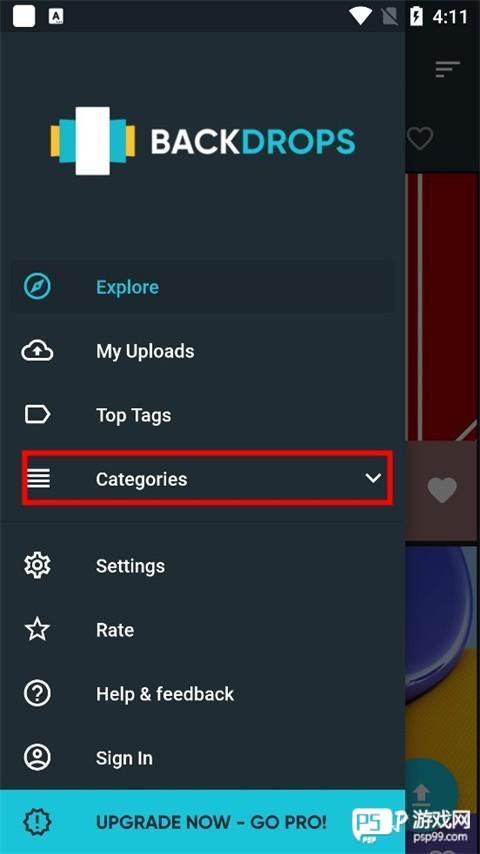
Task: Open the Settings gear icon
Action: [x=37, y=566]
